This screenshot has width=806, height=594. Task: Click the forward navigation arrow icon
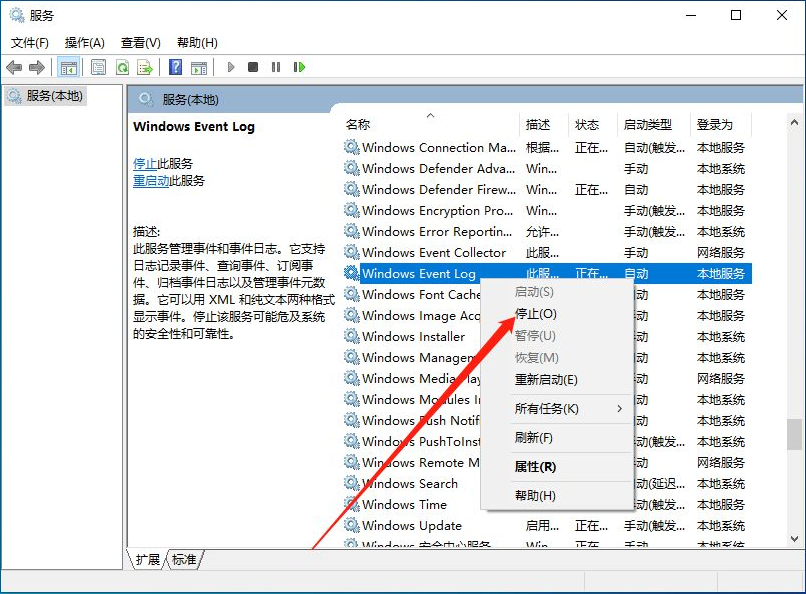37,67
